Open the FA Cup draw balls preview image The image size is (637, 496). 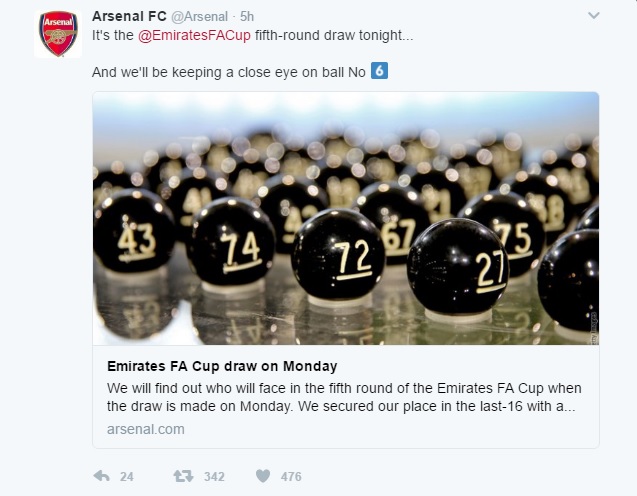point(345,218)
